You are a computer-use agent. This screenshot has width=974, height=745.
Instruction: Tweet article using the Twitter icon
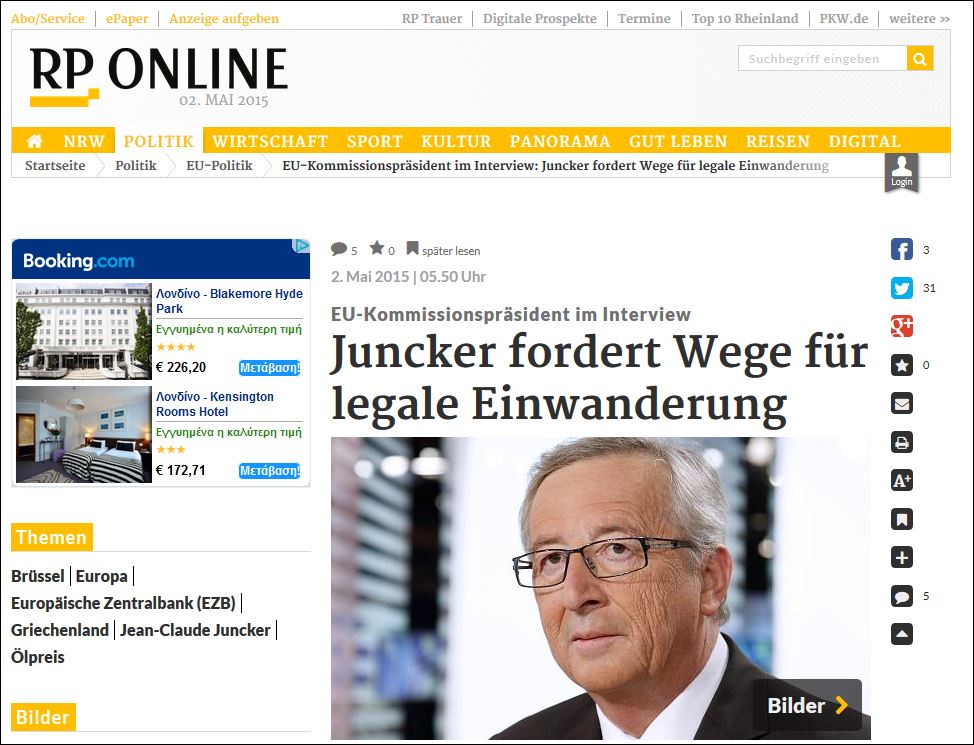[x=902, y=288]
